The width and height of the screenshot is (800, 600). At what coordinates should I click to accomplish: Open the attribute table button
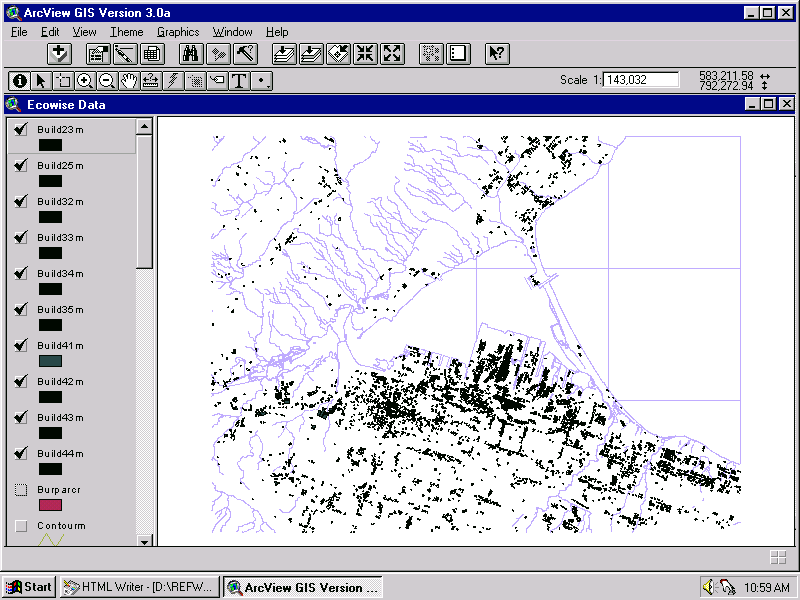[152, 54]
